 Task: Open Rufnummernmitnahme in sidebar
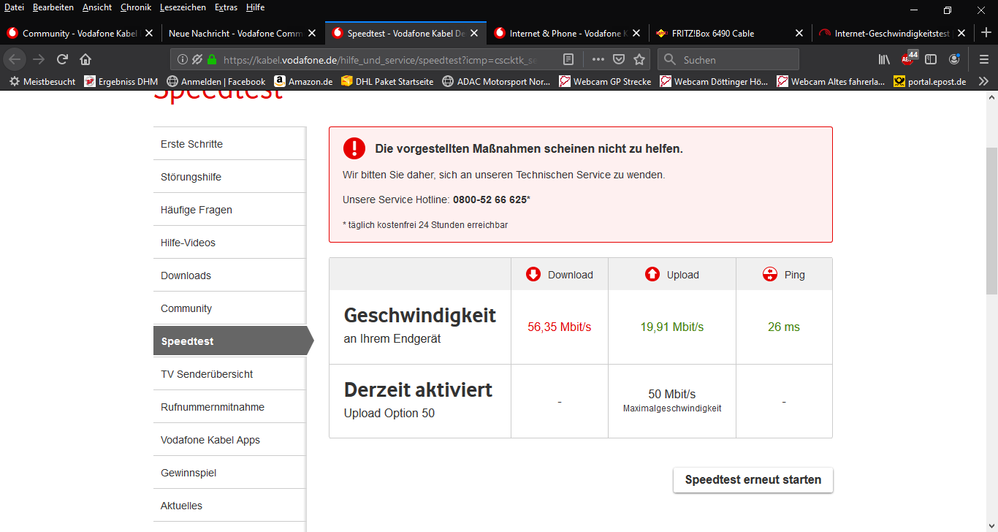pos(229,407)
